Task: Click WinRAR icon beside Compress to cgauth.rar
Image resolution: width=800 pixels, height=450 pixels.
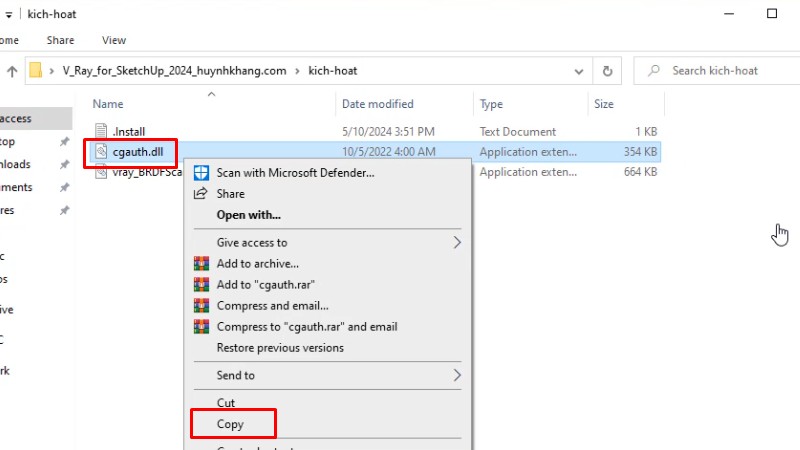Action: 201,326
